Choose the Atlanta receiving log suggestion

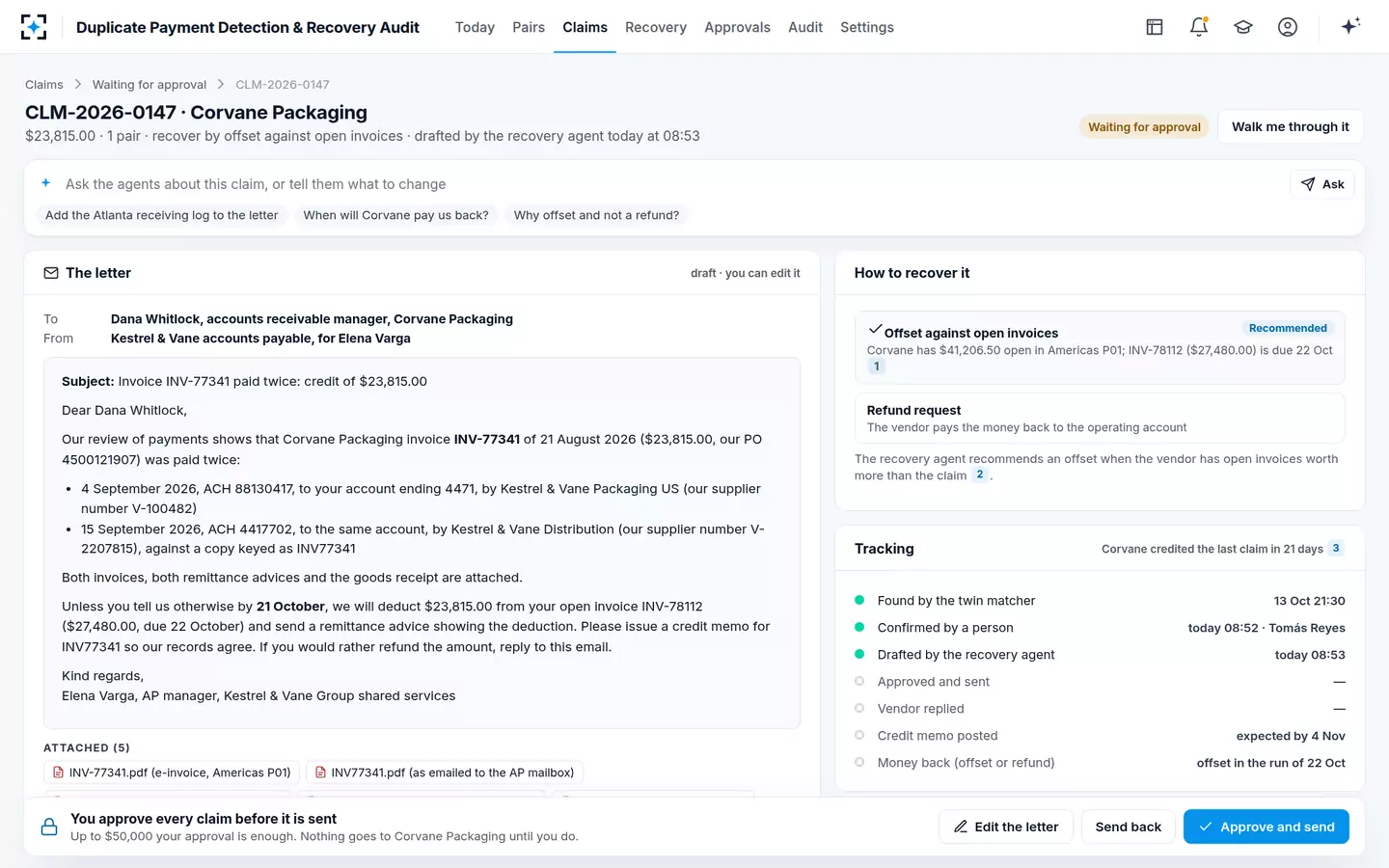click(x=162, y=215)
